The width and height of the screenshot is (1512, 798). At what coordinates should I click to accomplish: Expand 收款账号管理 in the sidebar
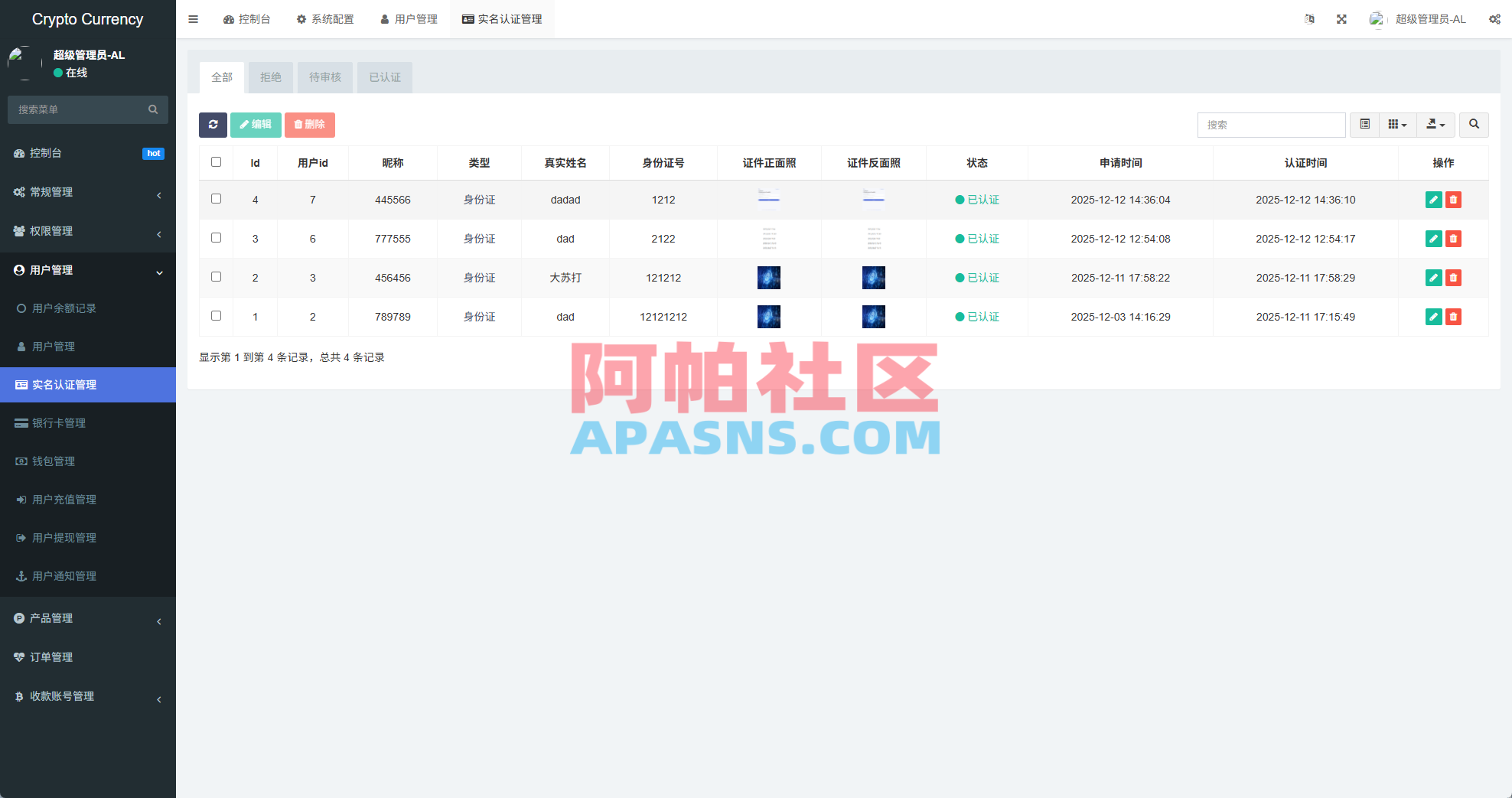click(88, 696)
